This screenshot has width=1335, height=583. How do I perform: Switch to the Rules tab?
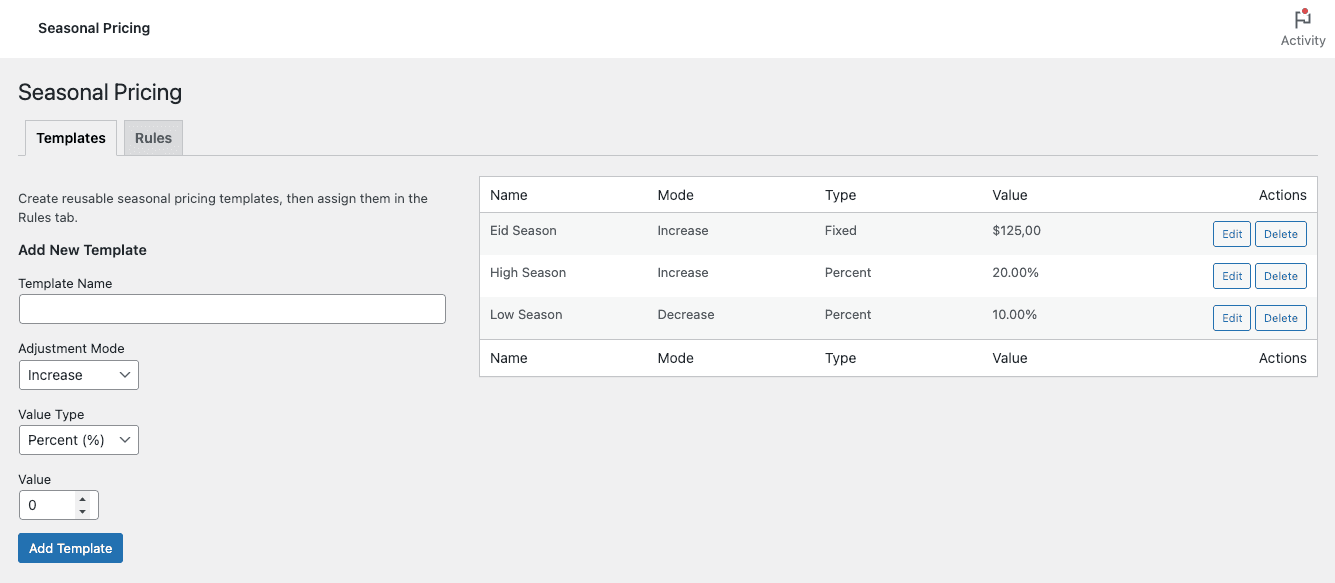click(x=153, y=138)
